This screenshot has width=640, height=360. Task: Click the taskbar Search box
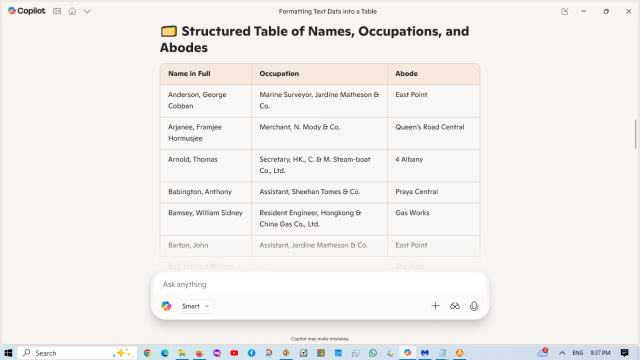click(77, 353)
